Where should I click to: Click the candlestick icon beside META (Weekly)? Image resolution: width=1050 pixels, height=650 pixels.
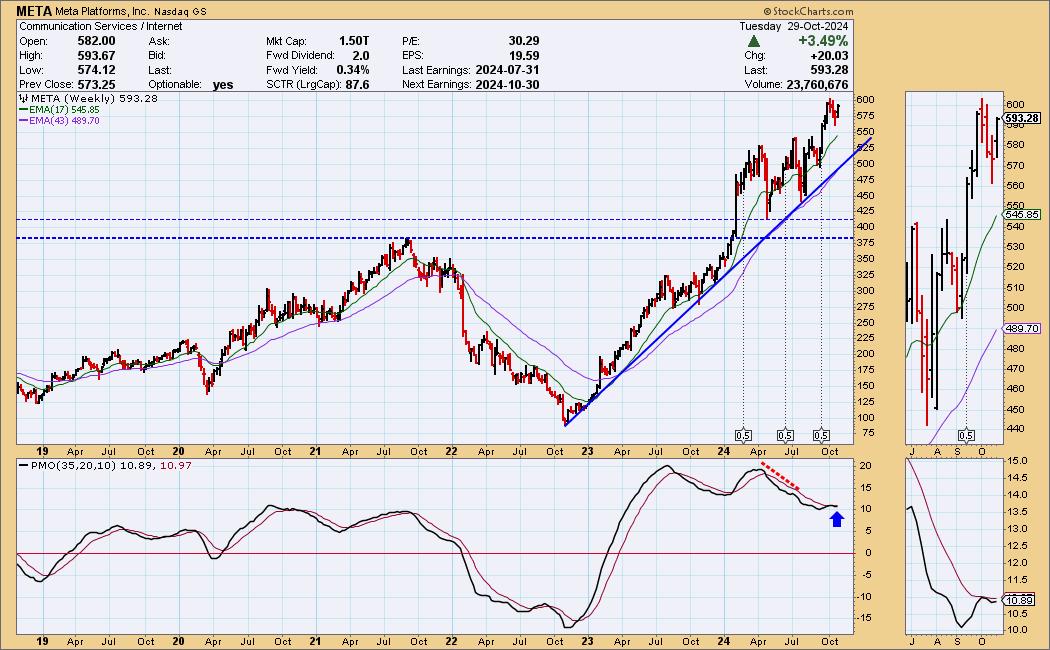click(23, 98)
